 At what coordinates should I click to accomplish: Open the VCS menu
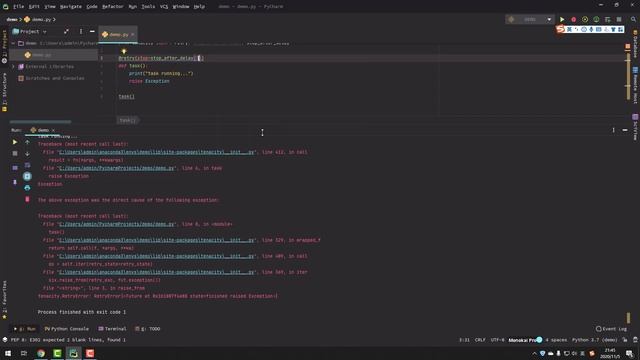click(x=164, y=7)
